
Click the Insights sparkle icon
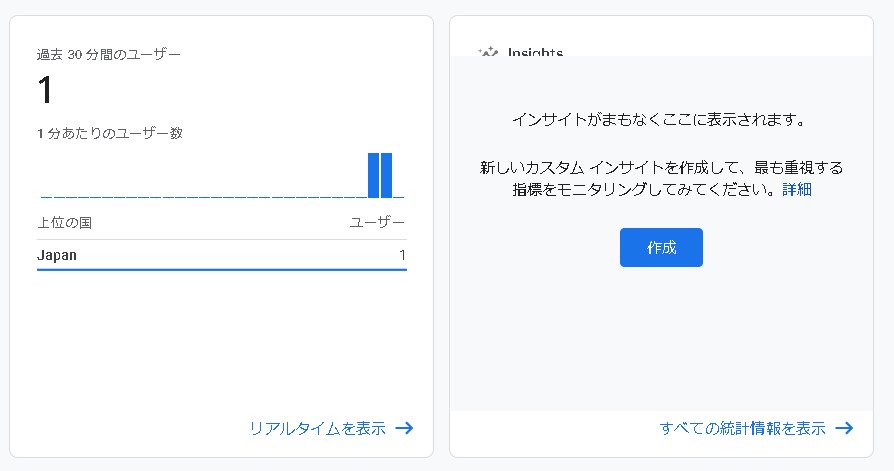(488, 52)
